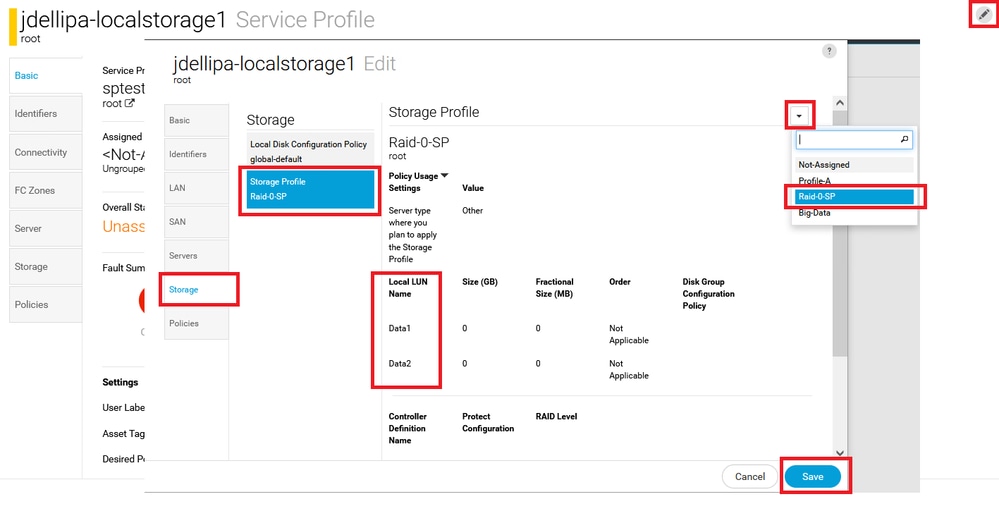Open FC Zones tab in background page
The image size is (999, 513).
(46, 191)
